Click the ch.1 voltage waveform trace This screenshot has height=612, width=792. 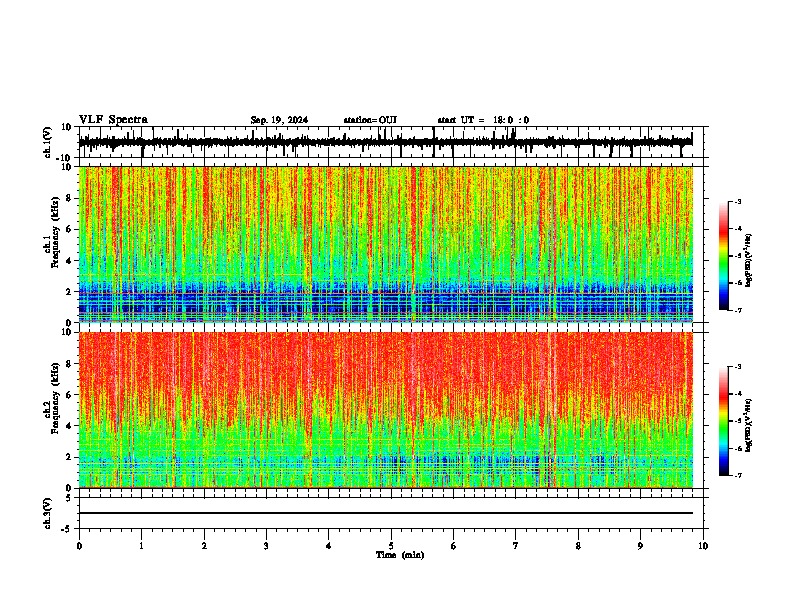coord(385,142)
